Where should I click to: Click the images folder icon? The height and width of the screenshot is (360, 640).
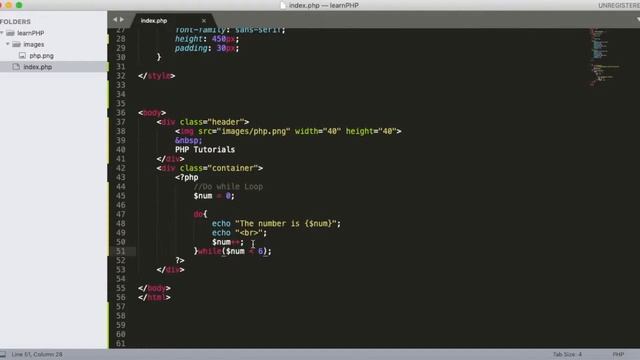click(16, 44)
